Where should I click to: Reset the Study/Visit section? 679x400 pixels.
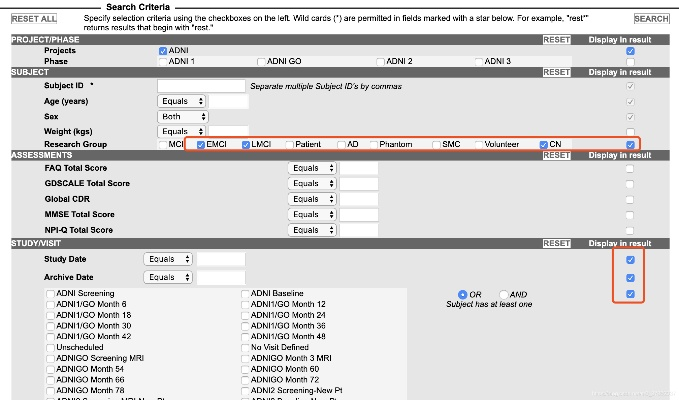tap(556, 243)
